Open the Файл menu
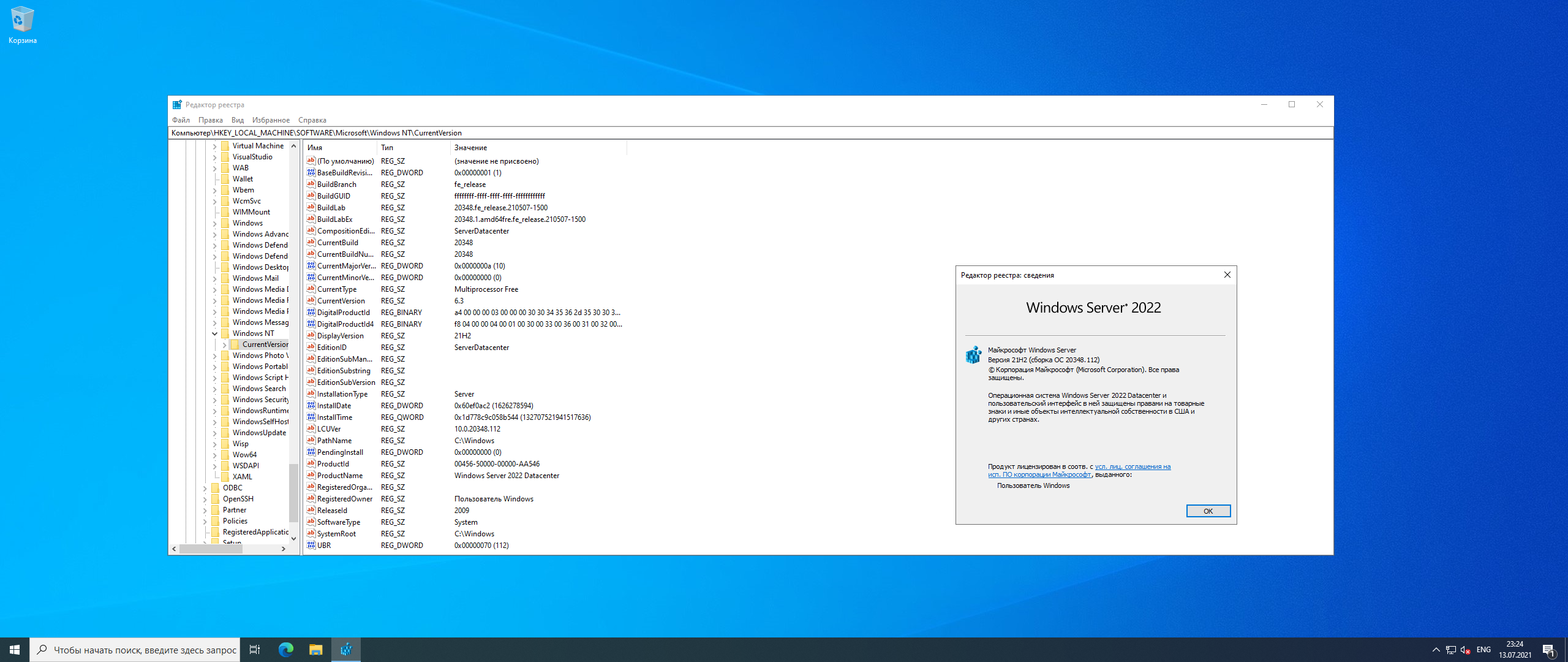This screenshot has height=662, width=1568. [x=181, y=120]
